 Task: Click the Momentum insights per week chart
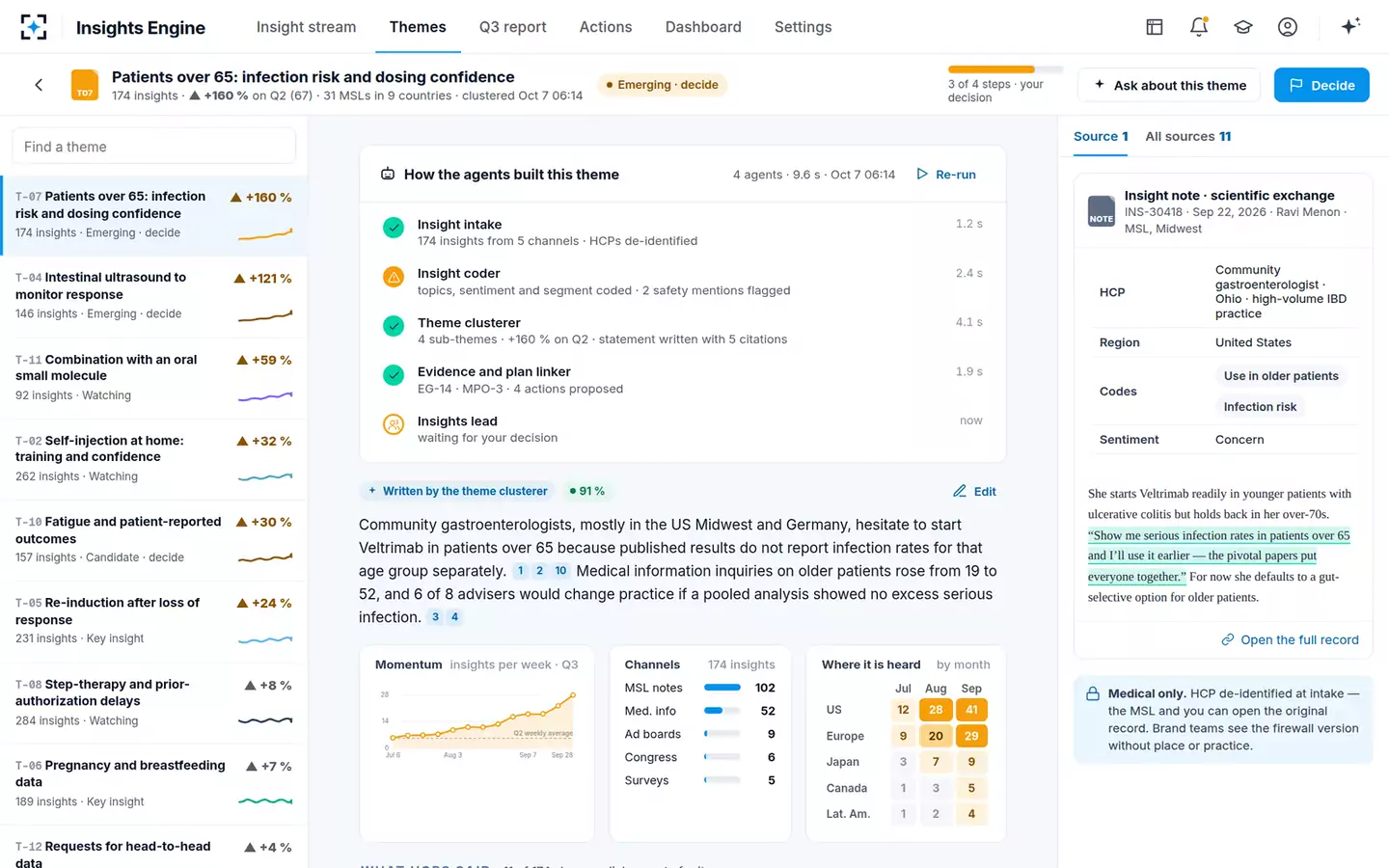click(479, 723)
